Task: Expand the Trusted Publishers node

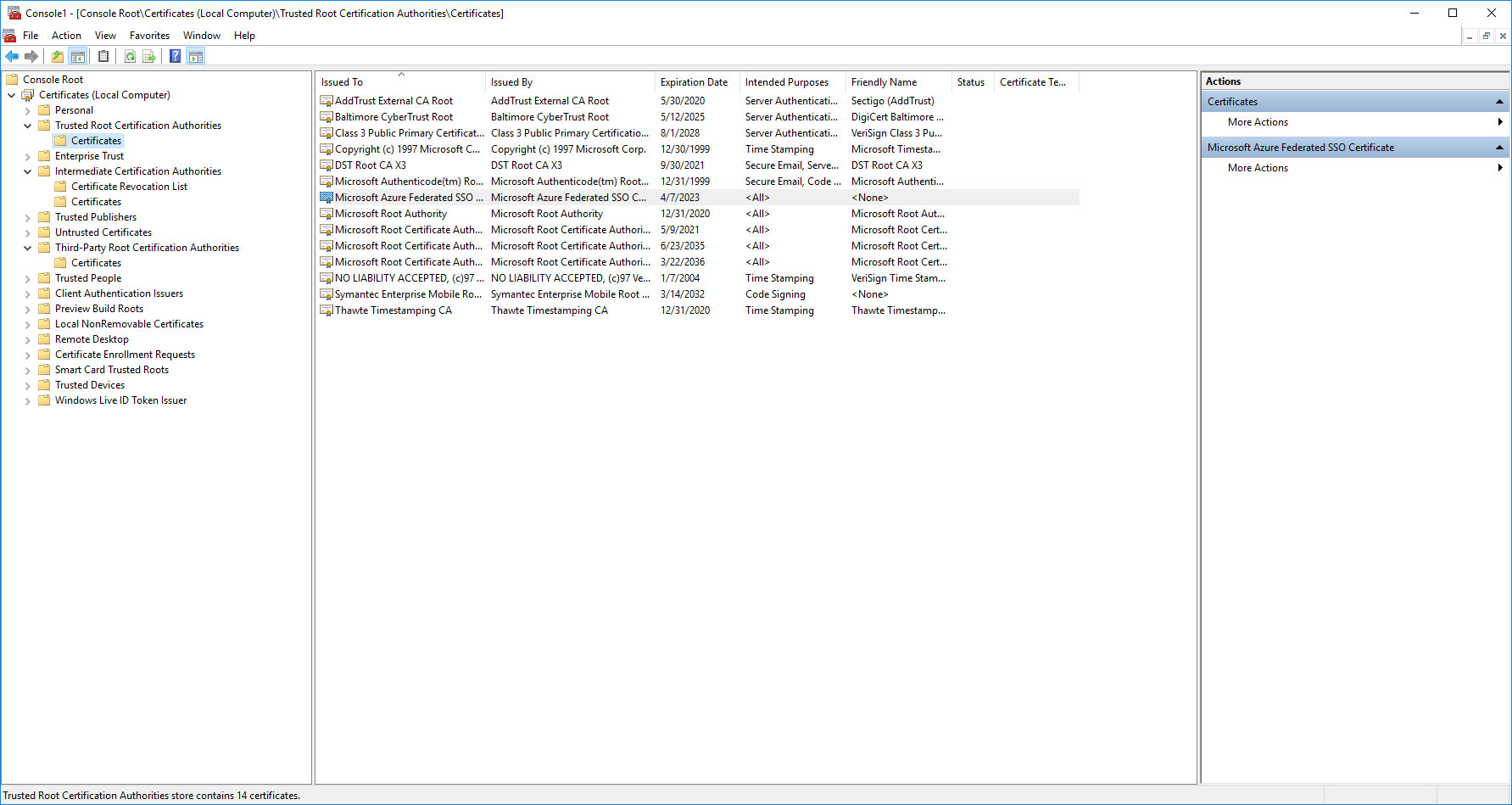Action: coord(28,216)
